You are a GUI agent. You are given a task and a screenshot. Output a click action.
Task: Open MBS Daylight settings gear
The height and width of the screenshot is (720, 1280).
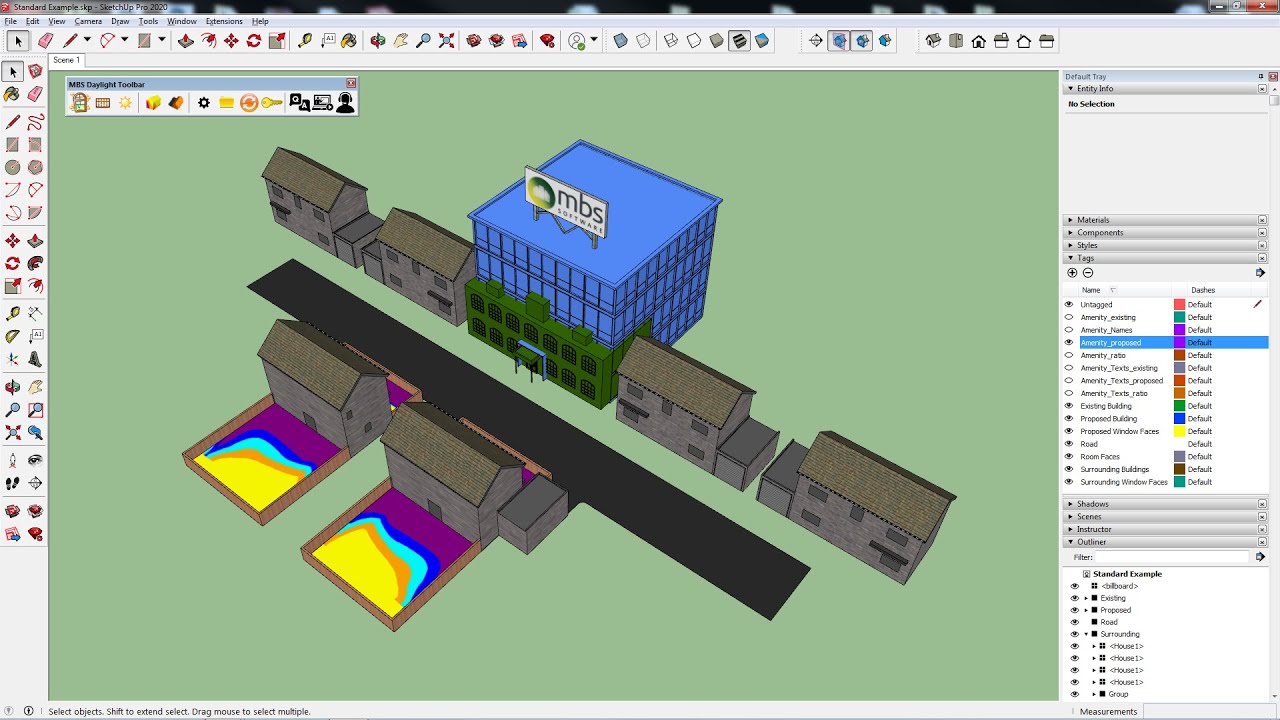tap(204, 103)
